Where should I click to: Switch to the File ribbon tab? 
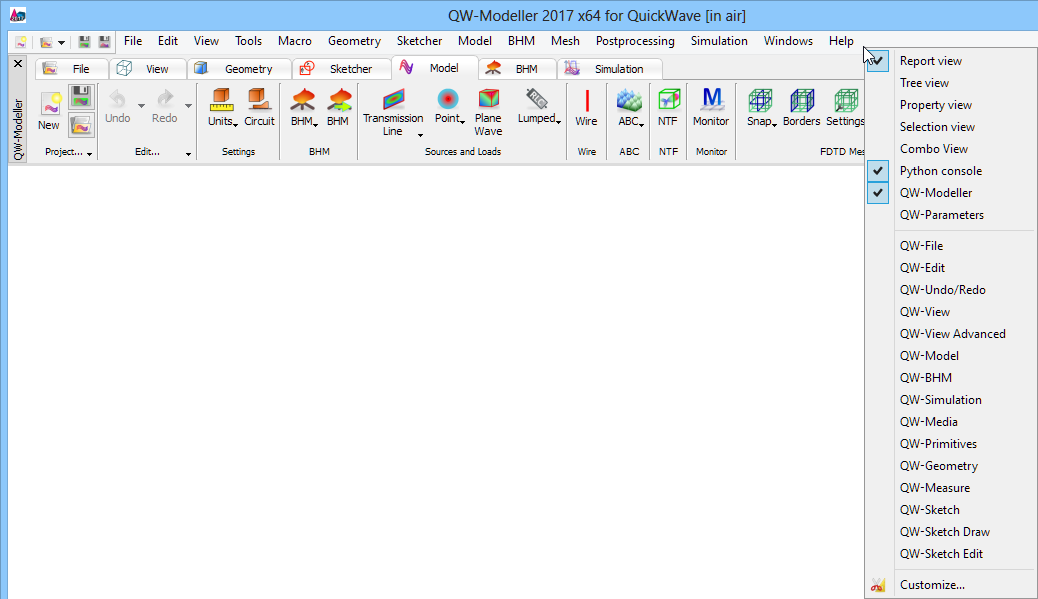(x=71, y=69)
